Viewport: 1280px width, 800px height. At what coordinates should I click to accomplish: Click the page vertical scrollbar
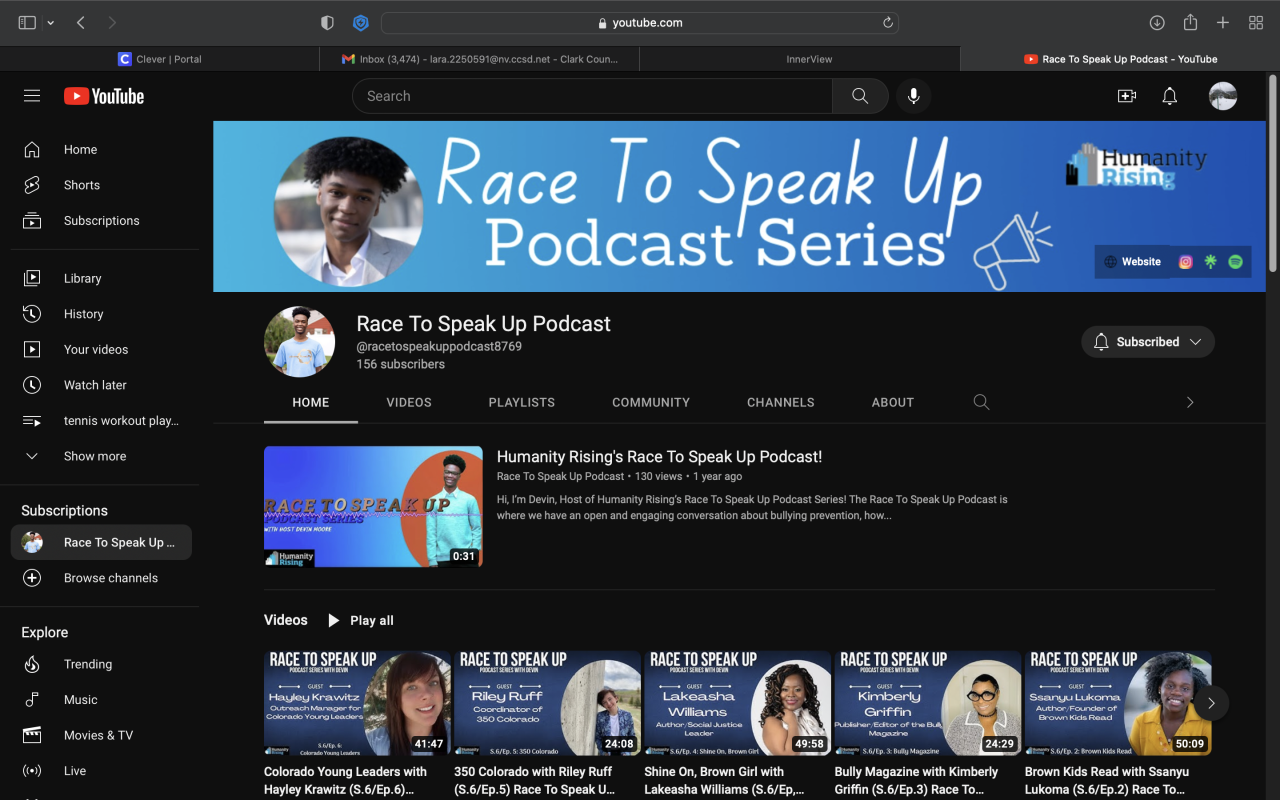click(x=1272, y=172)
